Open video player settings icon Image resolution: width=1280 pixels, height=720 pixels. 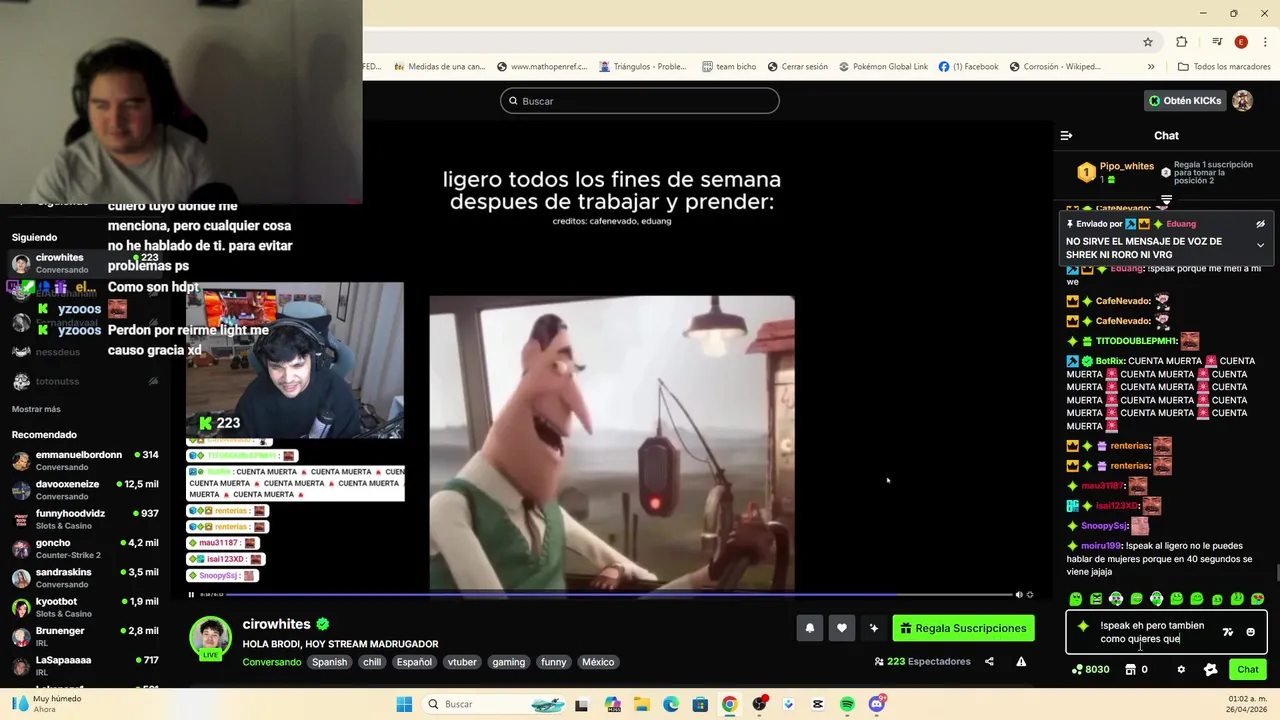click(x=1030, y=594)
